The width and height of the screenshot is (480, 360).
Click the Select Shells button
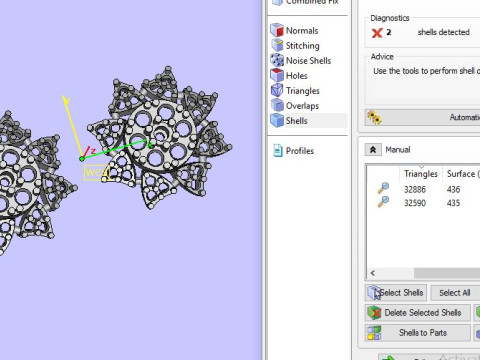tap(396, 293)
